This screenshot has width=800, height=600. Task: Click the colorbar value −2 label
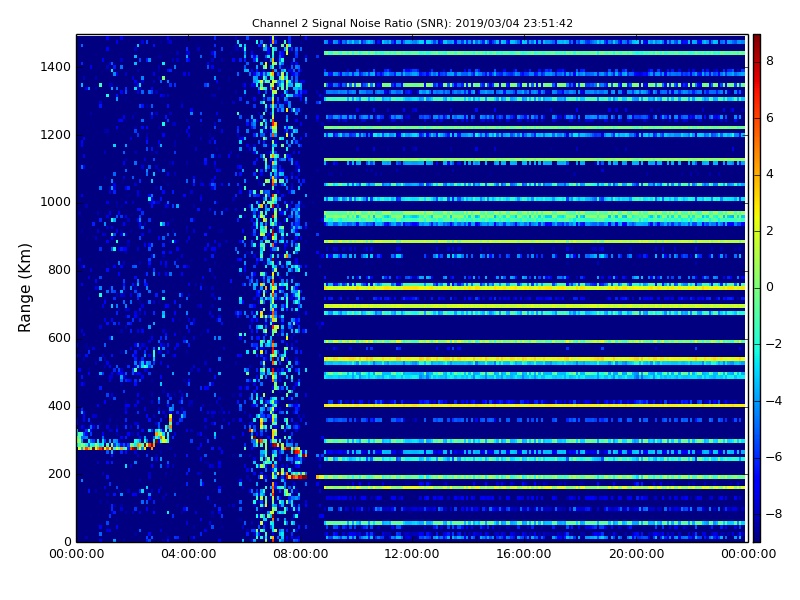pyautogui.click(x=773, y=344)
